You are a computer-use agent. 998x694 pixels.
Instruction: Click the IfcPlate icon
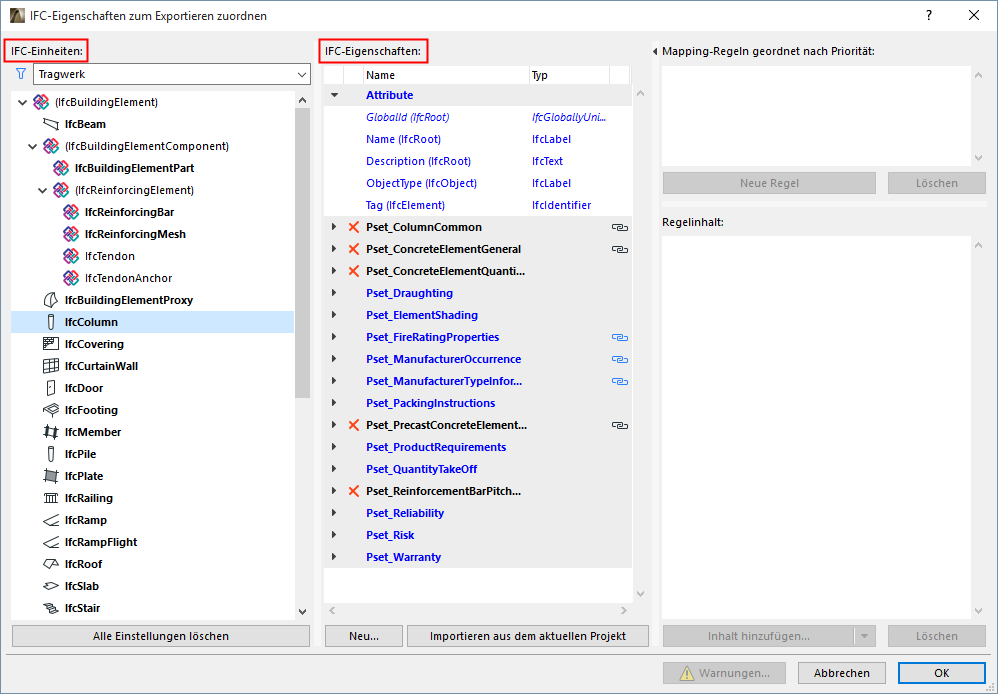(51, 476)
